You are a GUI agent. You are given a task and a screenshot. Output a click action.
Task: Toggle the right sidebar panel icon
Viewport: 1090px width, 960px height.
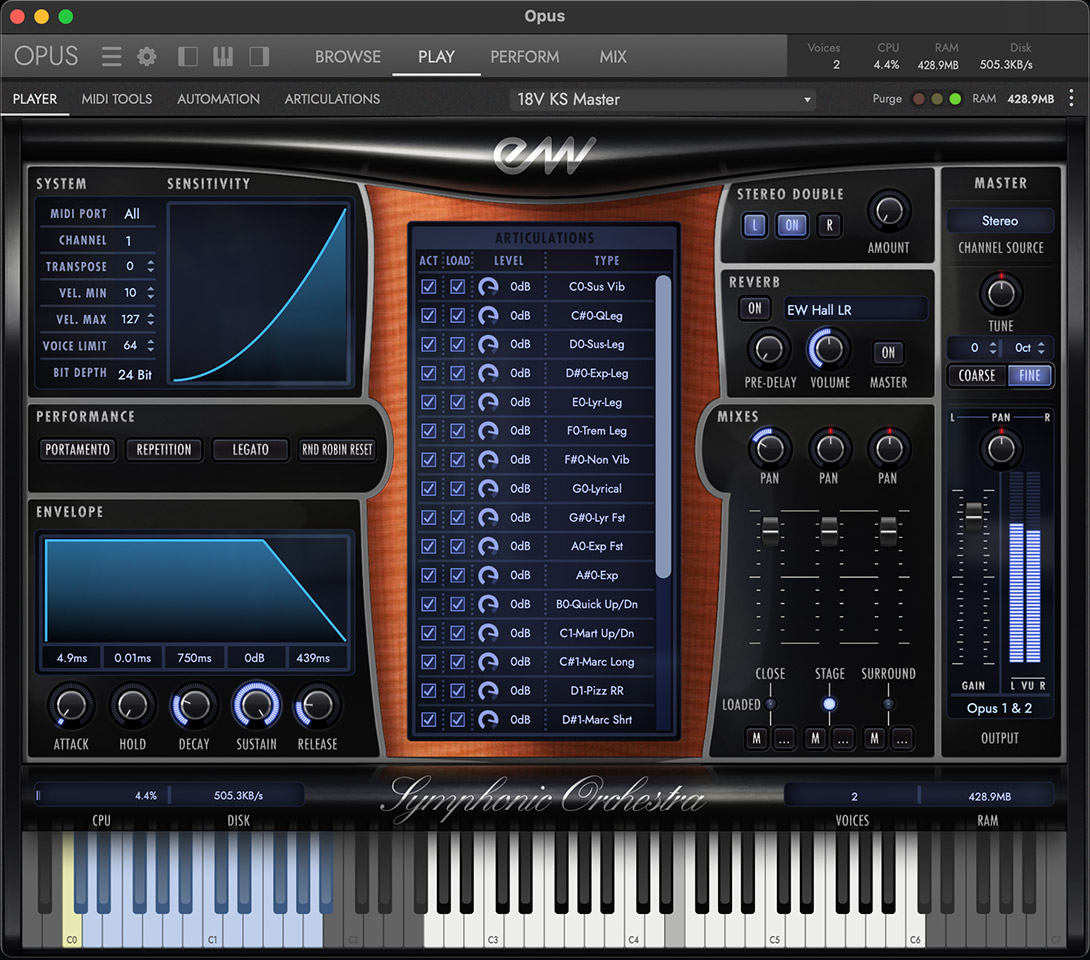click(259, 57)
